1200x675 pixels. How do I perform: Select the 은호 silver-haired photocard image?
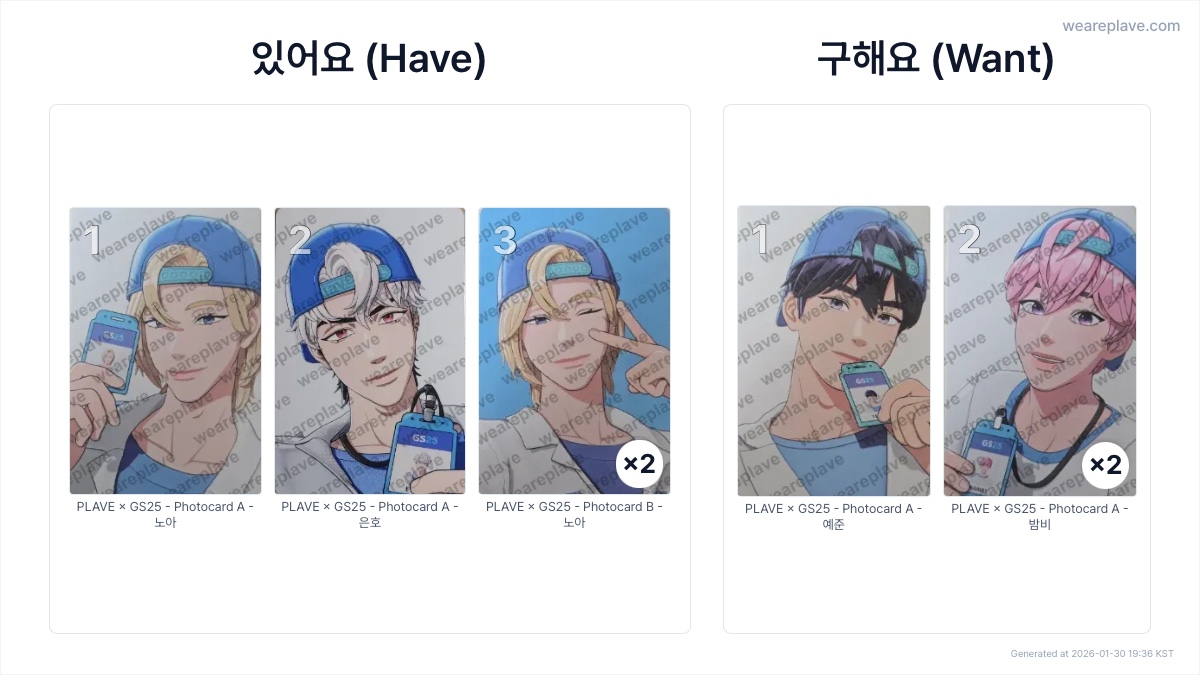coord(370,351)
